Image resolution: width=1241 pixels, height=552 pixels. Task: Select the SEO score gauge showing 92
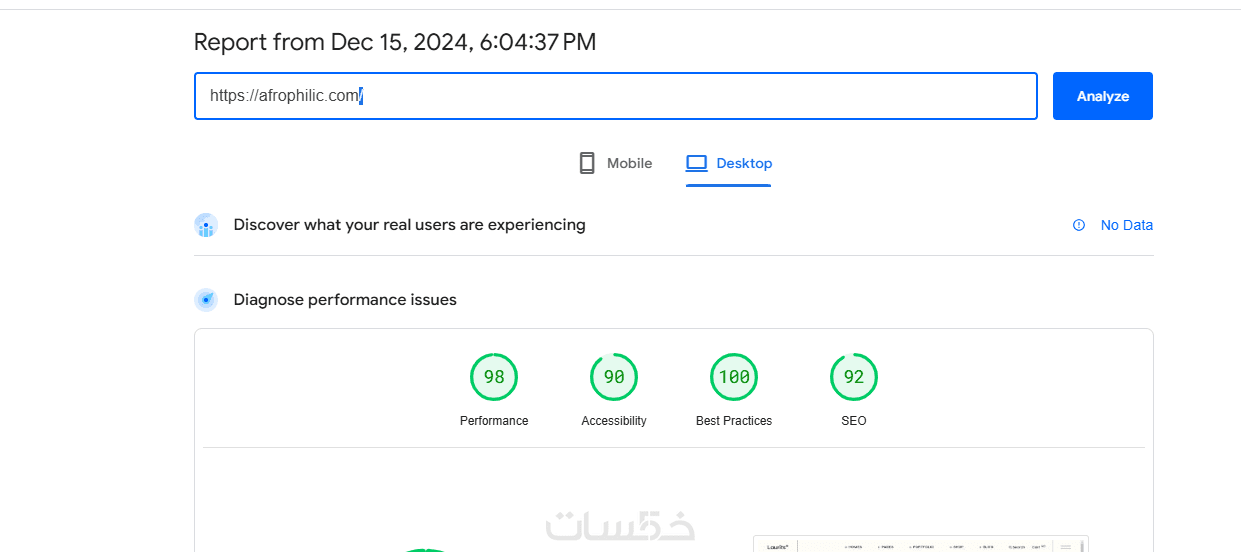point(854,377)
